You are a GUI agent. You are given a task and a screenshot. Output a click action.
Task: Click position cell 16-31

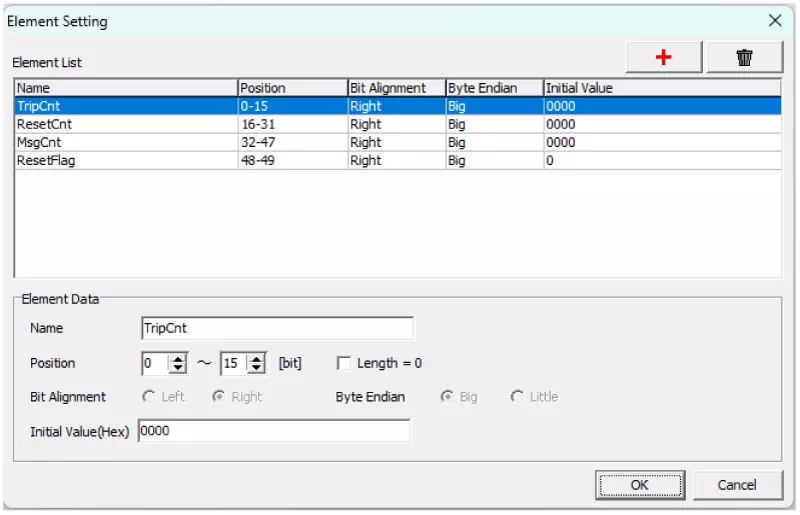click(293, 124)
